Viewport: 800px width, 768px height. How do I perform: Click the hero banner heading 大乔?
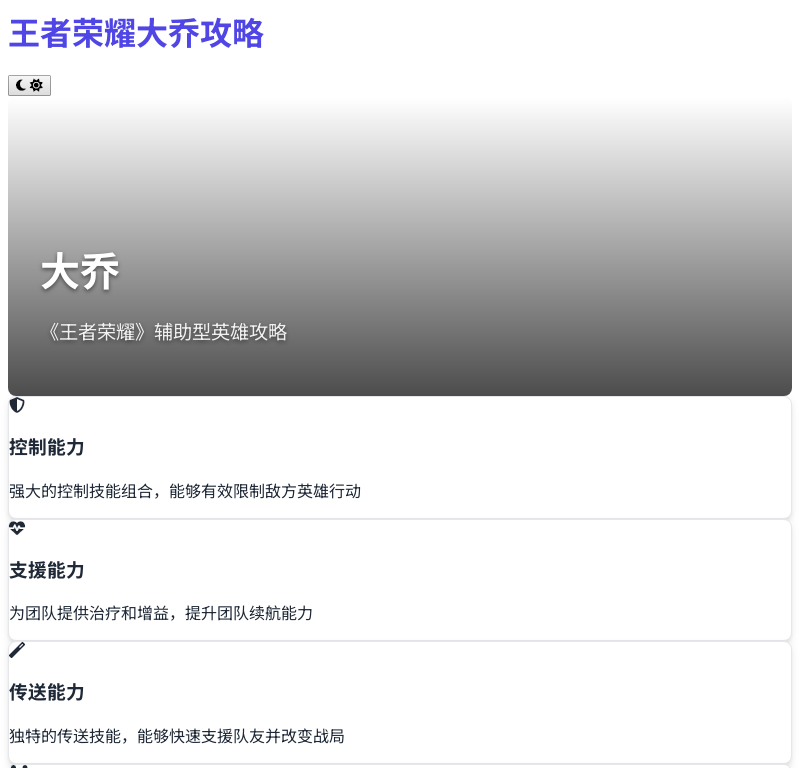click(80, 272)
